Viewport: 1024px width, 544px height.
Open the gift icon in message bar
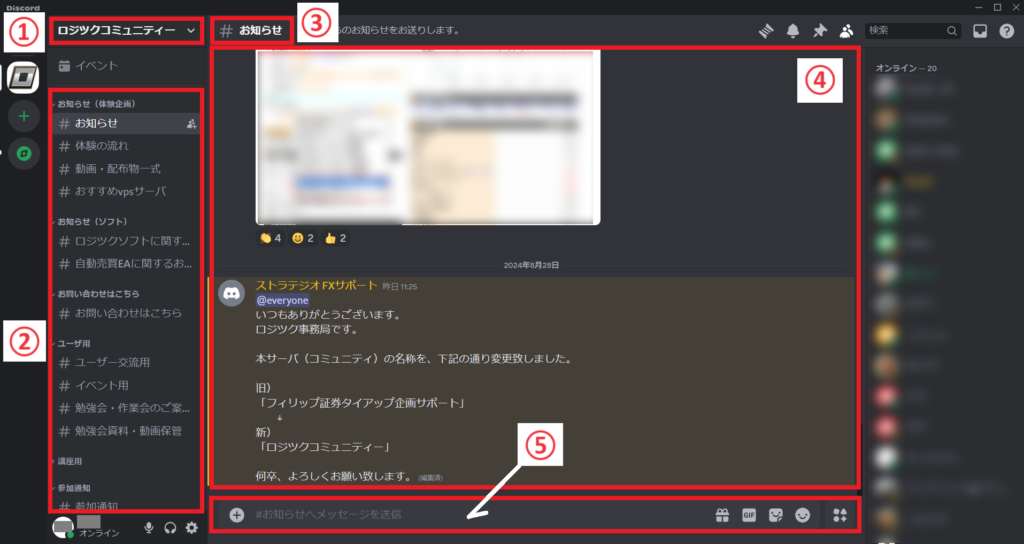click(721, 516)
